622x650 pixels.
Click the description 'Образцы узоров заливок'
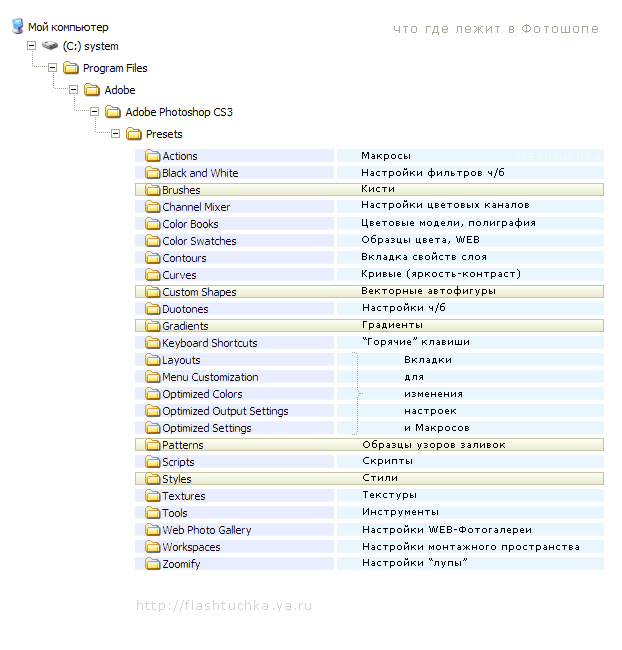[x=434, y=445]
